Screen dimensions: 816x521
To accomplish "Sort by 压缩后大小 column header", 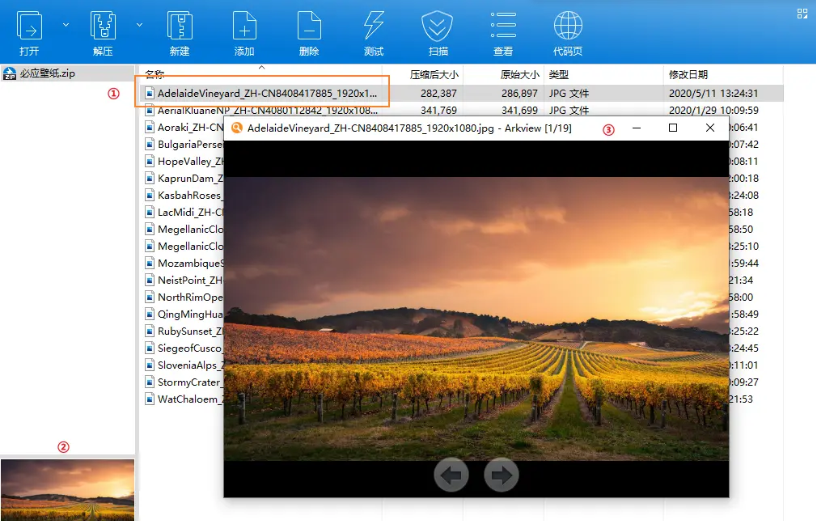I will (x=434, y=75).
